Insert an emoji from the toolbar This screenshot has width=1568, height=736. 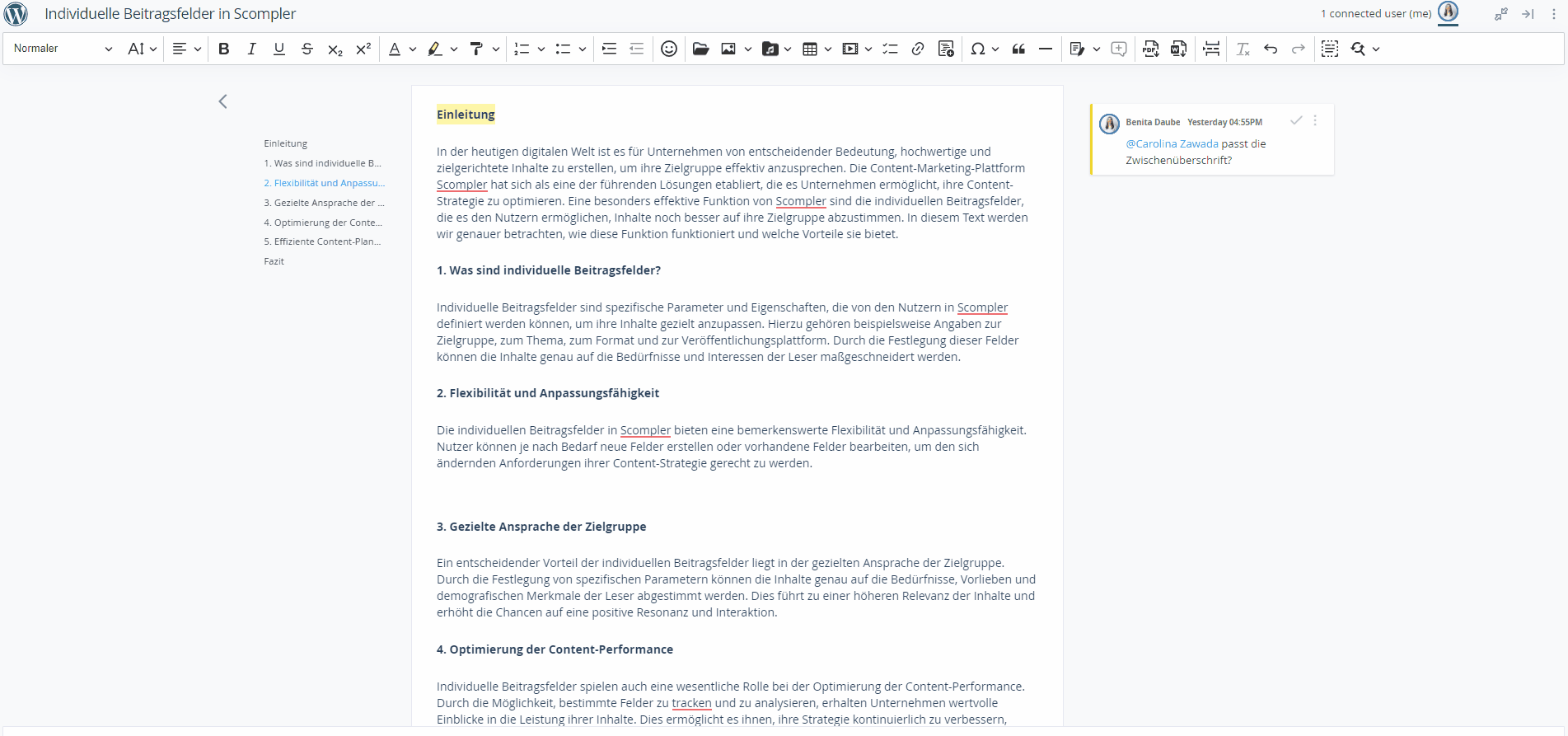(669, 49)
